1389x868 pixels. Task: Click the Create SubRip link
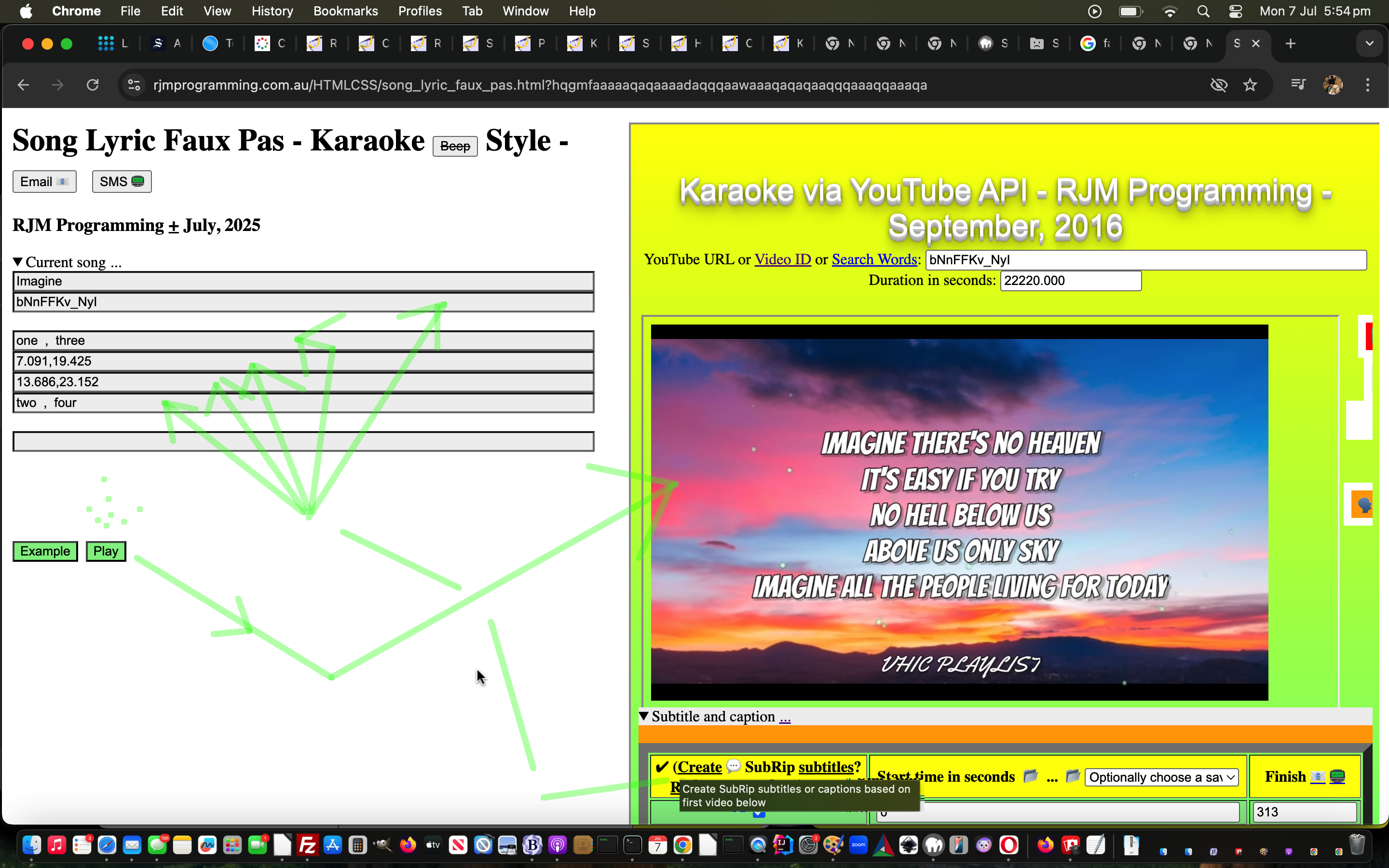coord(700,767)
